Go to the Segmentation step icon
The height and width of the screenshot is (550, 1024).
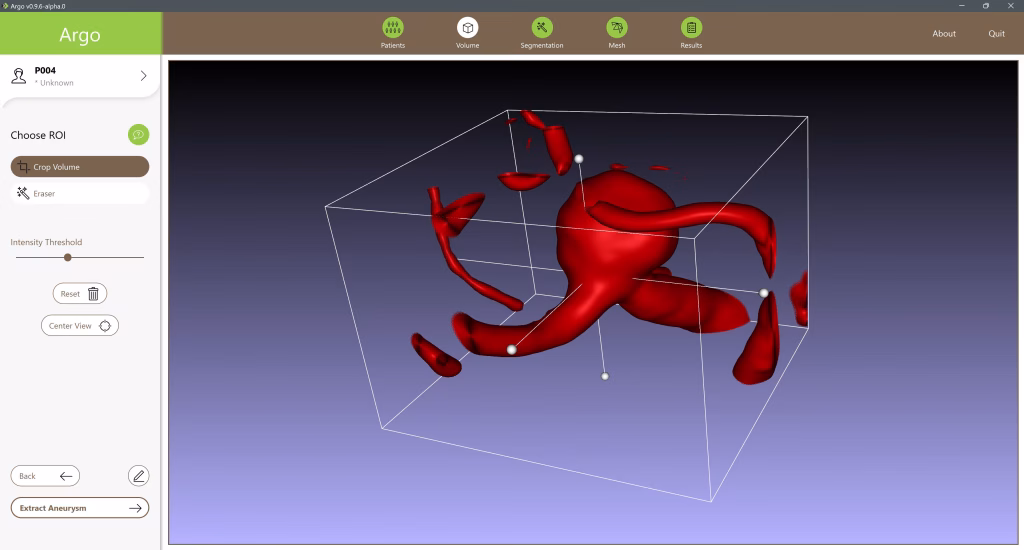point(542,28)
